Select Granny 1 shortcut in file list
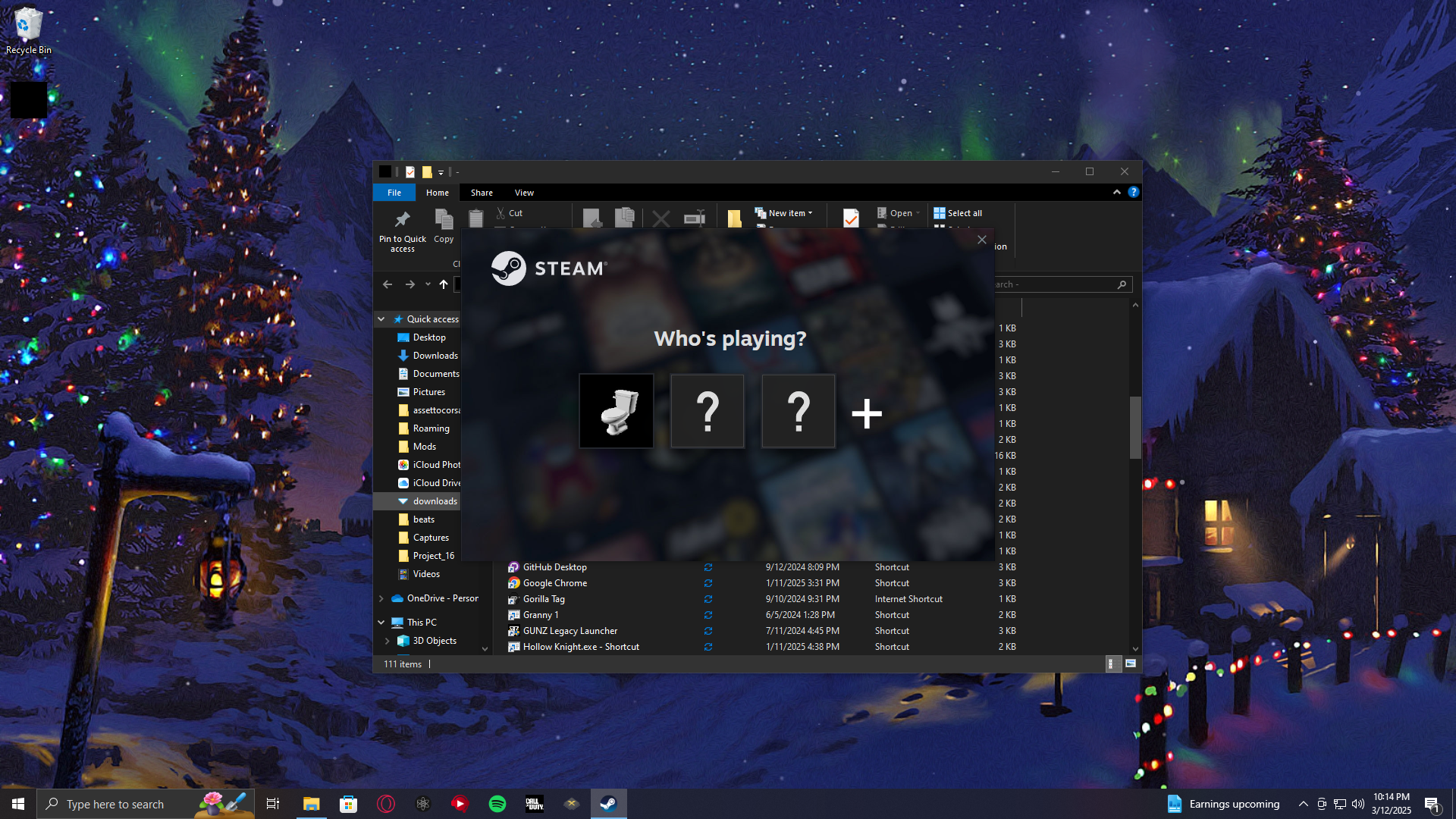This screenshot has height=819, width=1456. point(541,615)
